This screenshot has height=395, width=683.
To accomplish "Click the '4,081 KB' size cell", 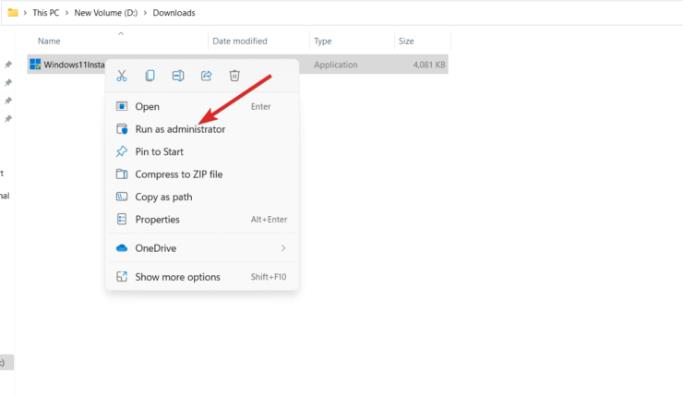I will pos(429,64).
